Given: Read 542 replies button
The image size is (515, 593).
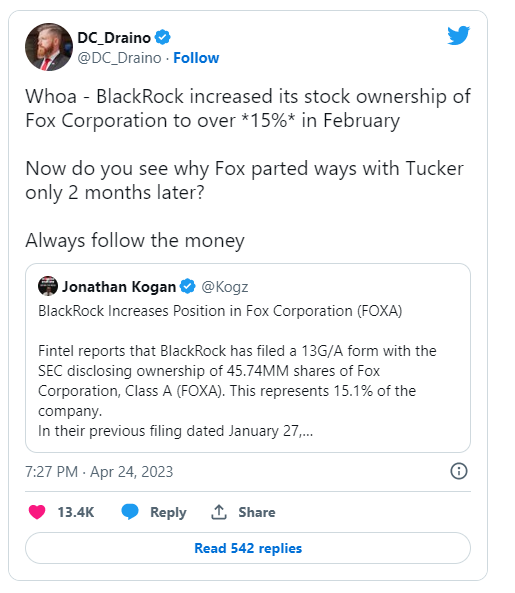Looking at the screenshot, I should coord(248,548).
